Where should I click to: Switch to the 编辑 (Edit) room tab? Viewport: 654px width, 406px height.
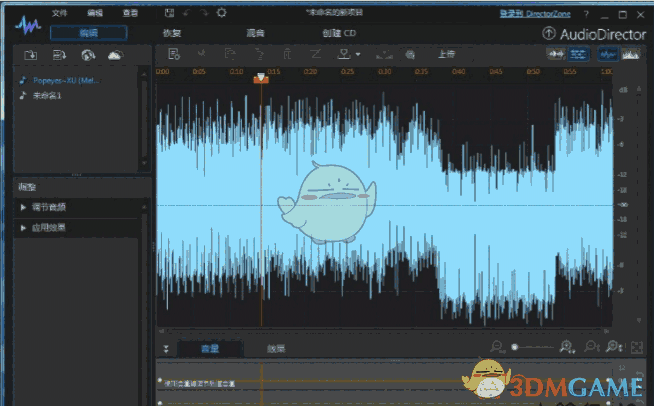coord(88,33)
